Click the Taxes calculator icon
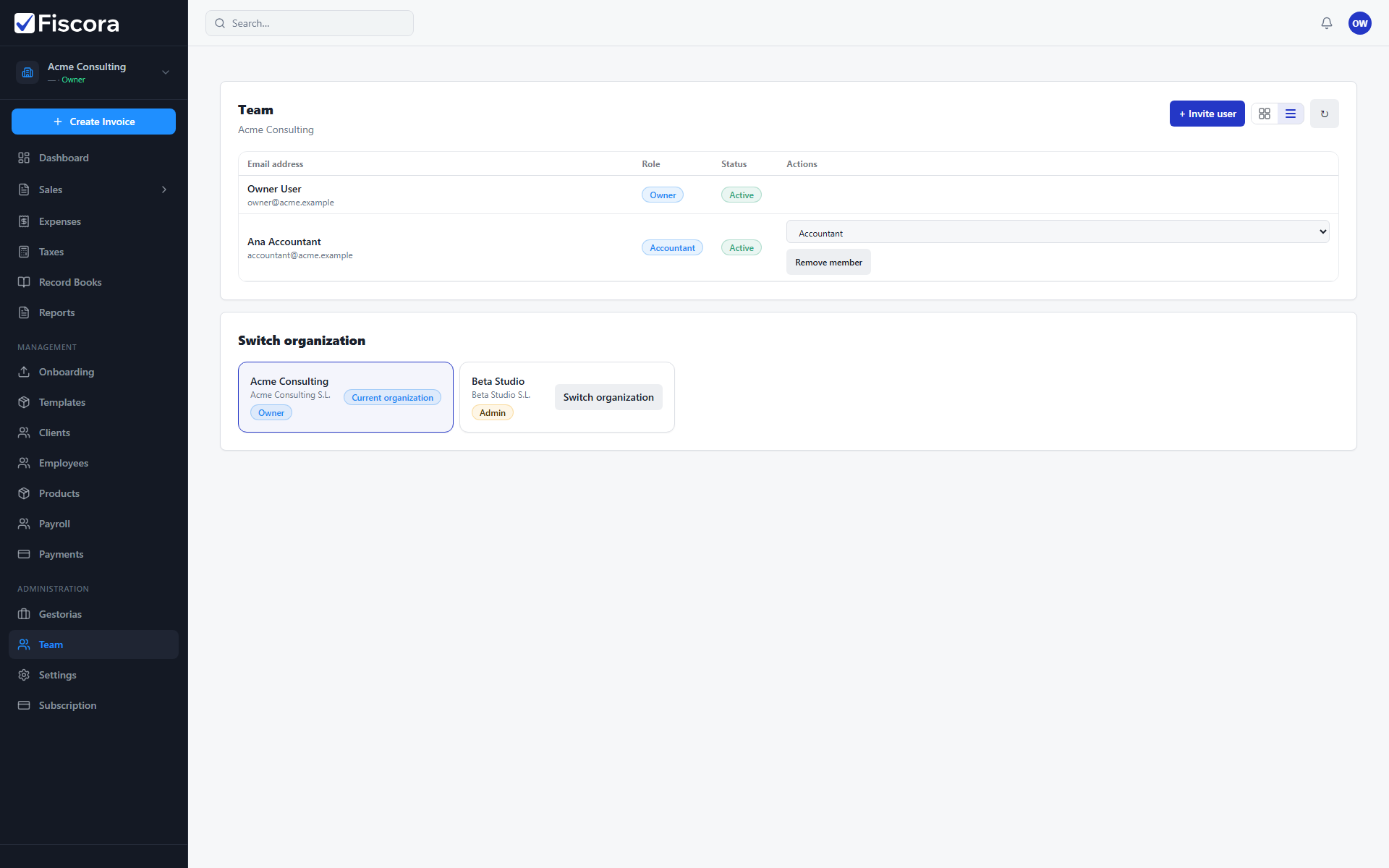Image resolution: width=1389 pixels, height=868 pixels. (x=24, y=252)
